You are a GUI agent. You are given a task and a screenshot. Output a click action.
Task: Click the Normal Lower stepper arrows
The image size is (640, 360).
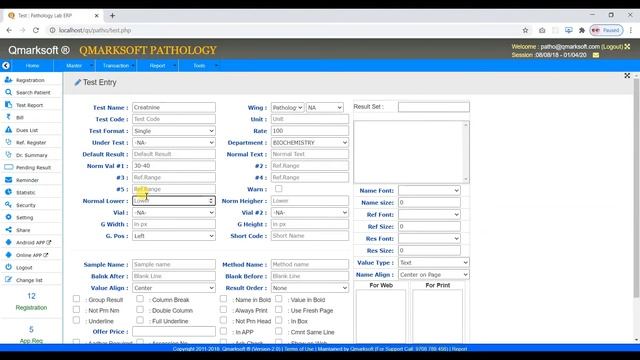pyautogui.click(x=211, y=201)
